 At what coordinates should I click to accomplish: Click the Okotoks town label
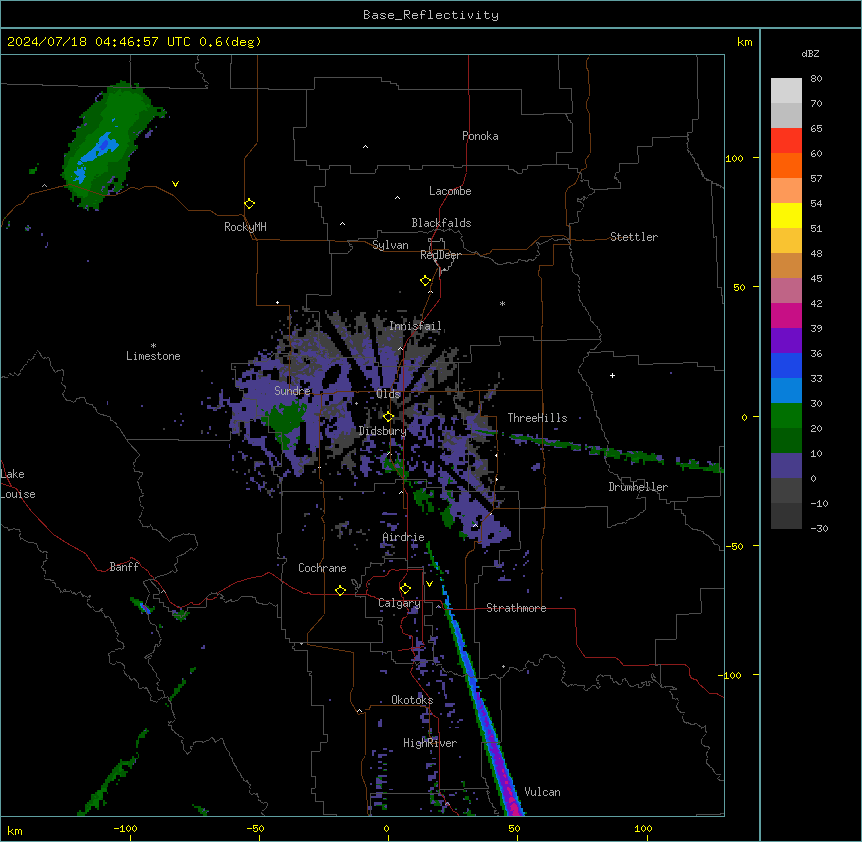point(412,700)
